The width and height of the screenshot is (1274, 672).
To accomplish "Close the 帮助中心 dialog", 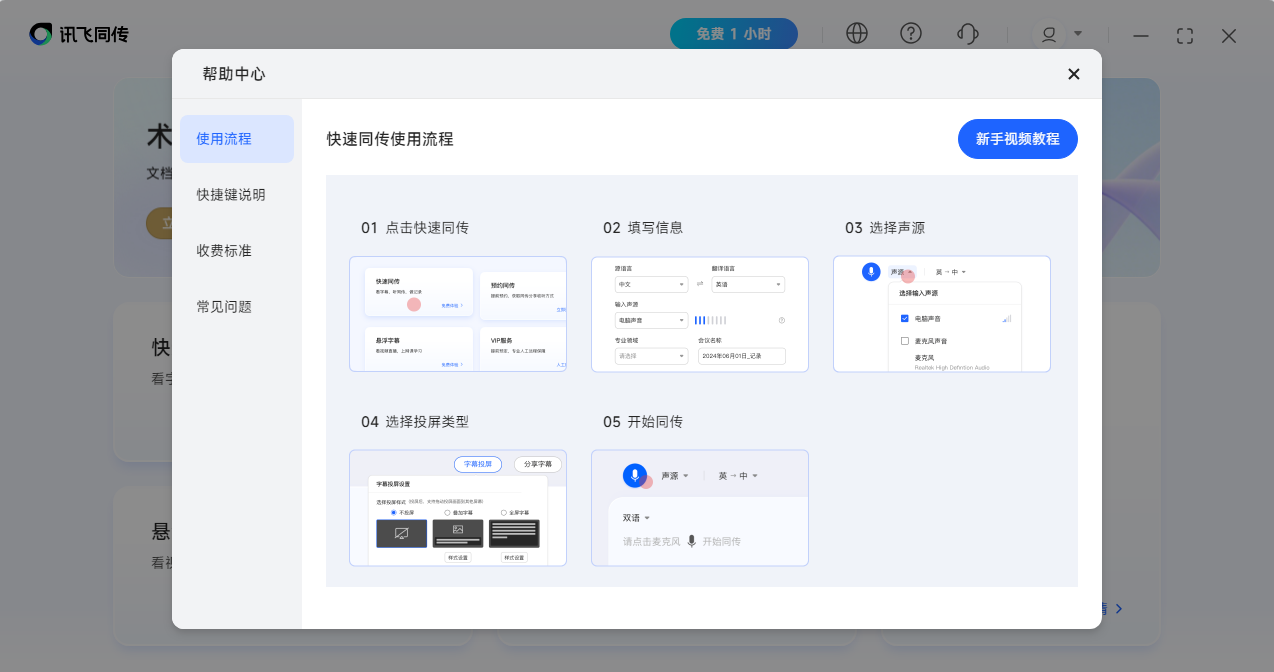I will click(1074, 74).
